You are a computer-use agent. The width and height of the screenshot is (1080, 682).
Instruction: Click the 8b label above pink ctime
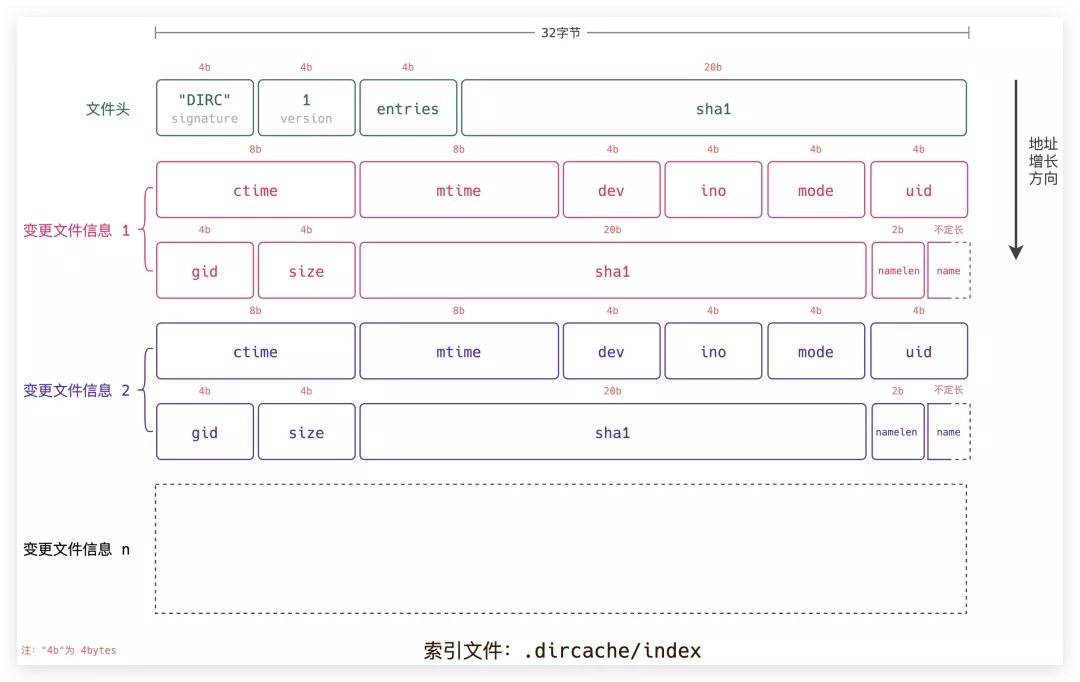coord(256,149)
